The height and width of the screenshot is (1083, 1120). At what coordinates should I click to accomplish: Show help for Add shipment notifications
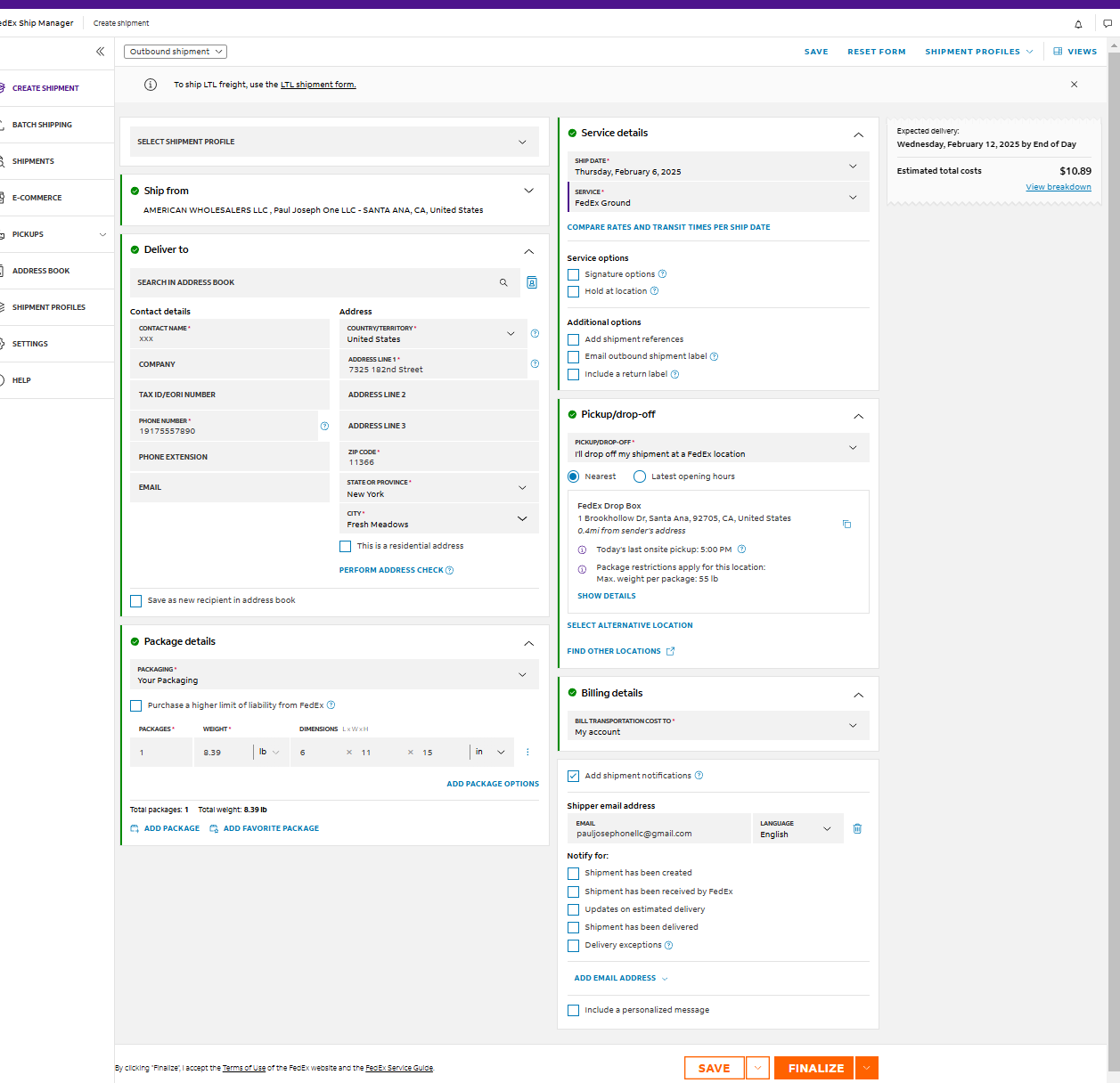coord(699,776)
